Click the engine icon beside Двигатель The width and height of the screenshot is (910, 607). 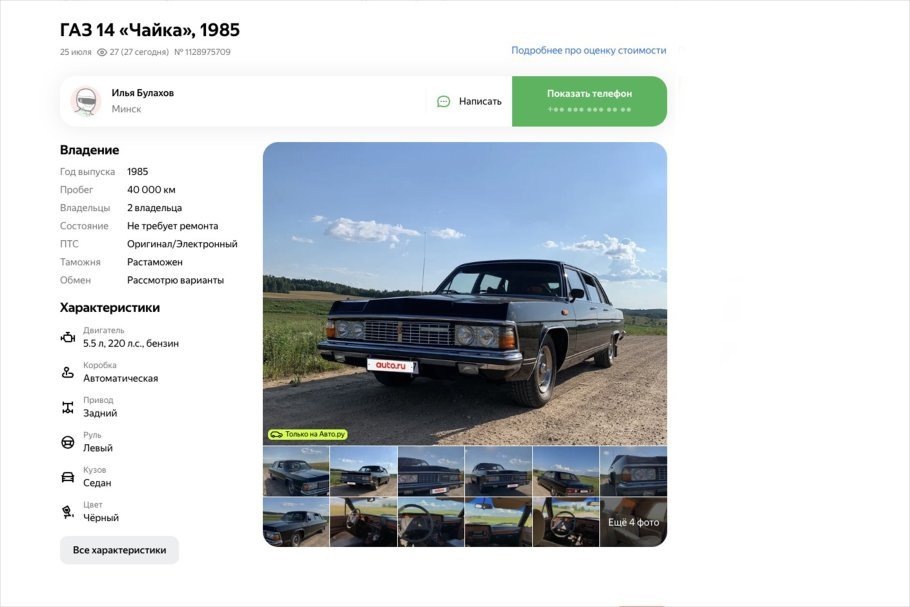(x=68, y=337)
